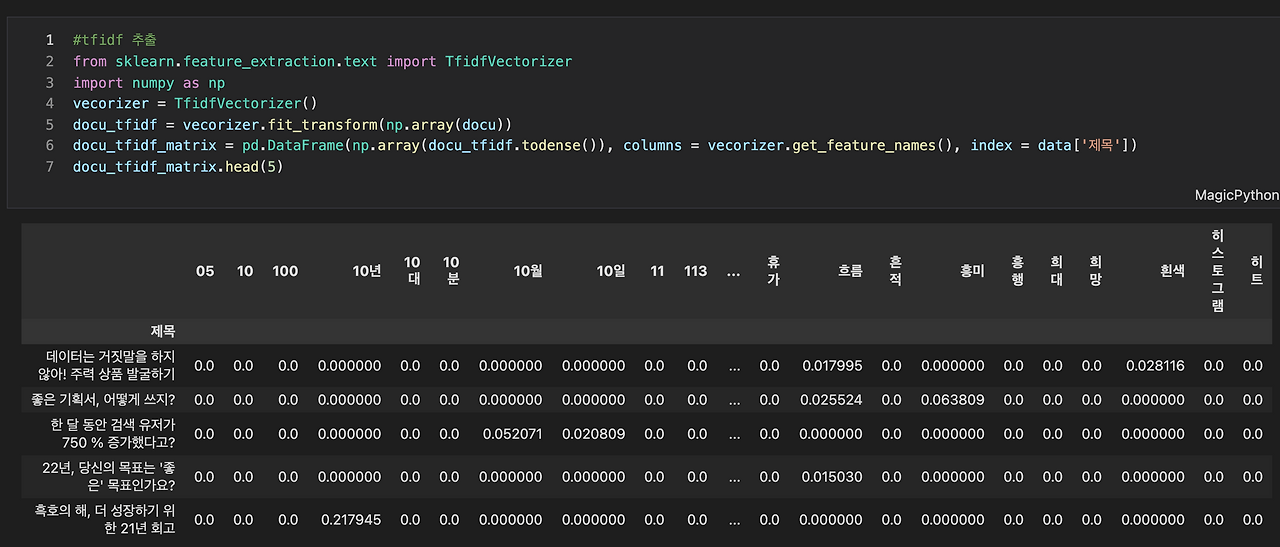Click the '흥행' column header

point(1017,271)
